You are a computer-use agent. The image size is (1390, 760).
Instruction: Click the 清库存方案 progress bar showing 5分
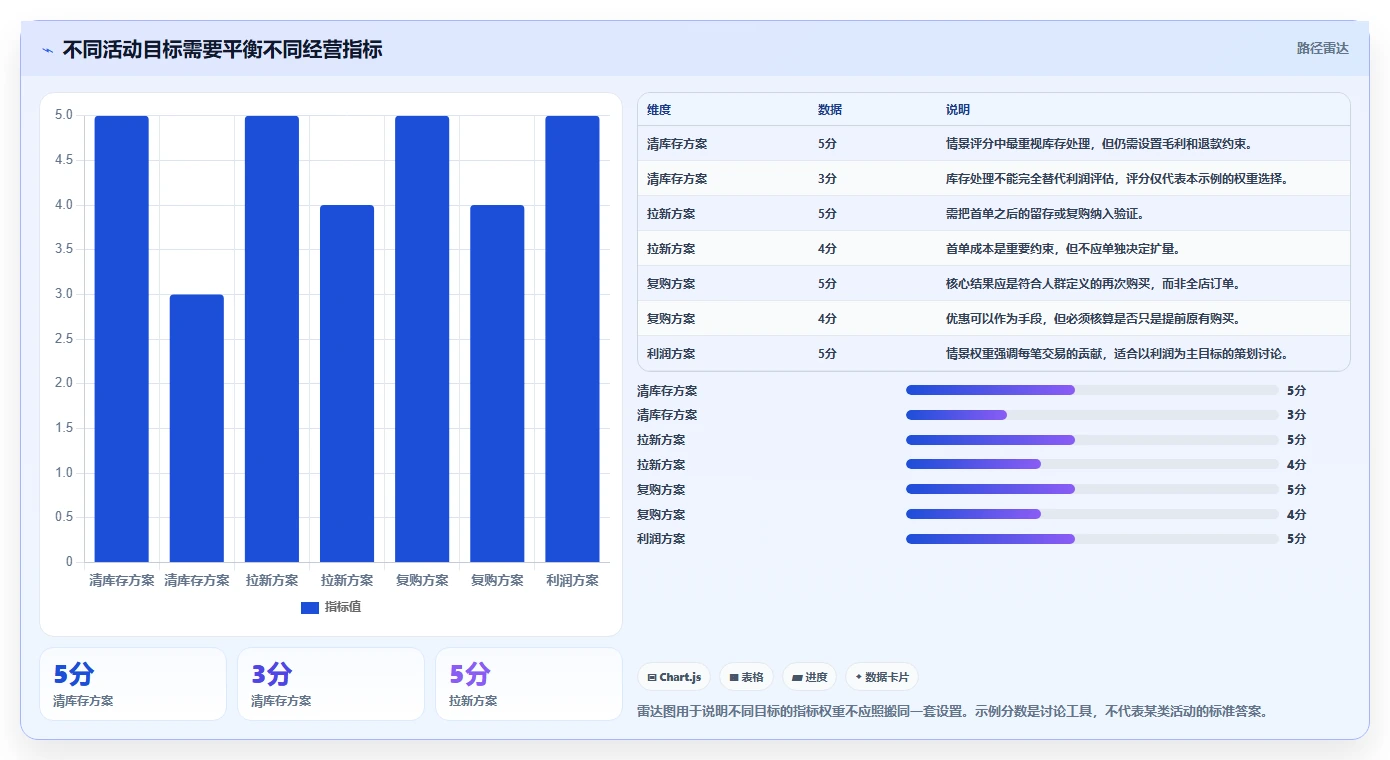click(1092, 390)
